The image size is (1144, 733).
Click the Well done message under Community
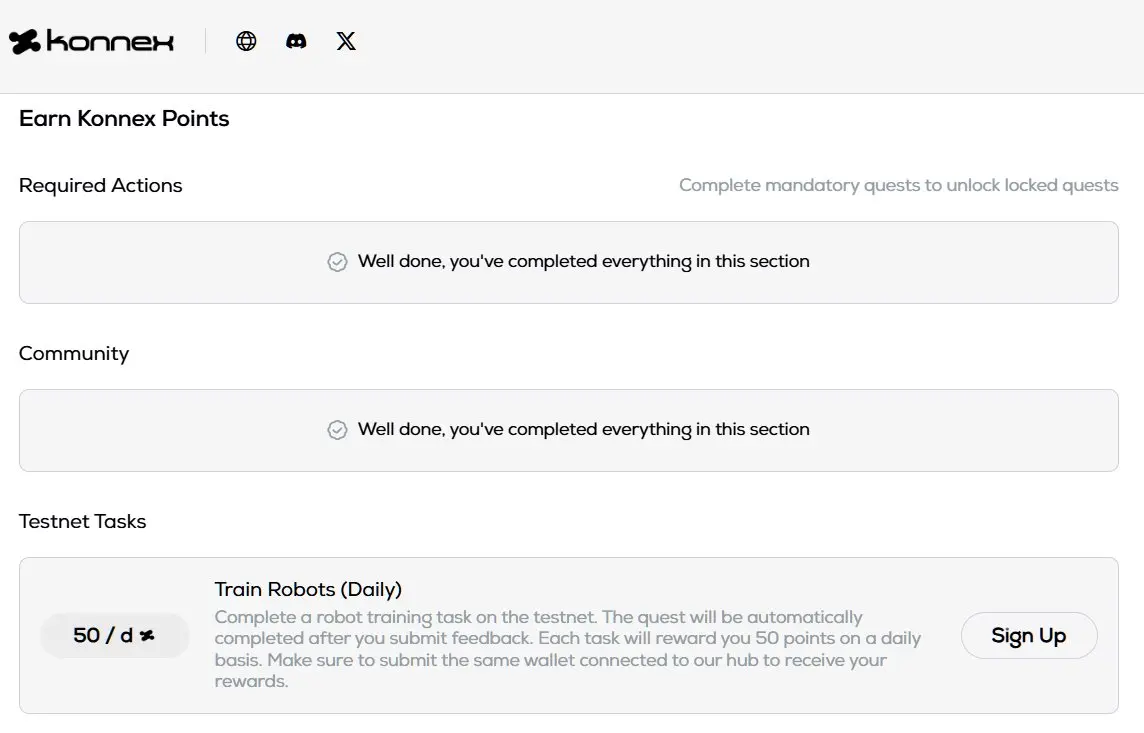pyautogui.click(x=583, y=430)
